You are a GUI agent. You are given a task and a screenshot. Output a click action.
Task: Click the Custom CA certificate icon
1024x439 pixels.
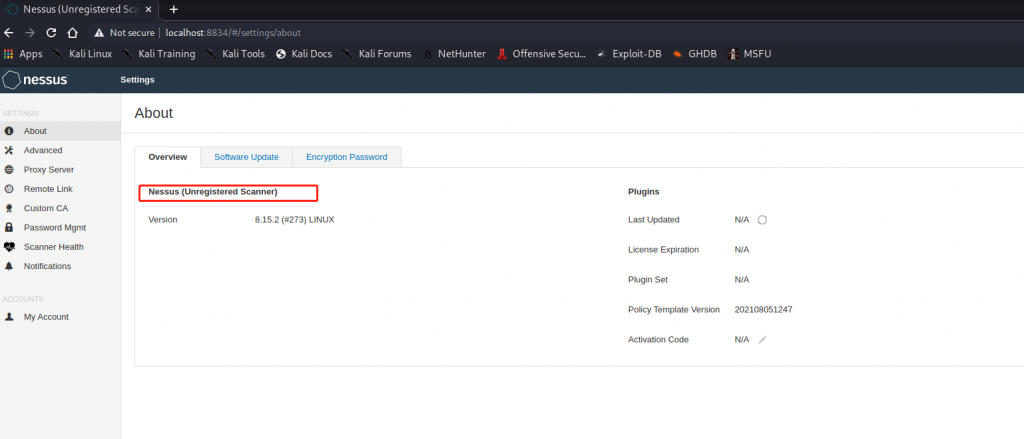pyautogui.click(x=9, y=208)
